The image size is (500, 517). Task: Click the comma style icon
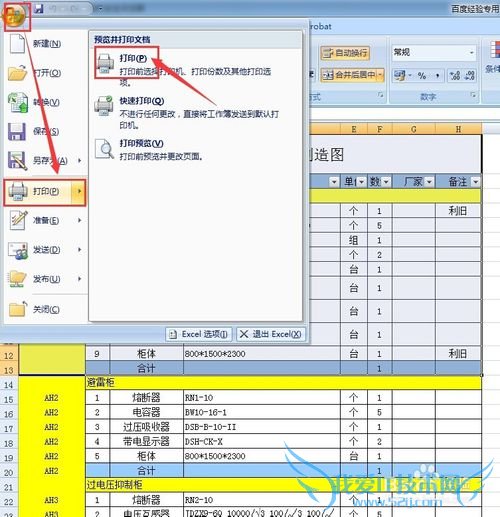click(437, 76)
